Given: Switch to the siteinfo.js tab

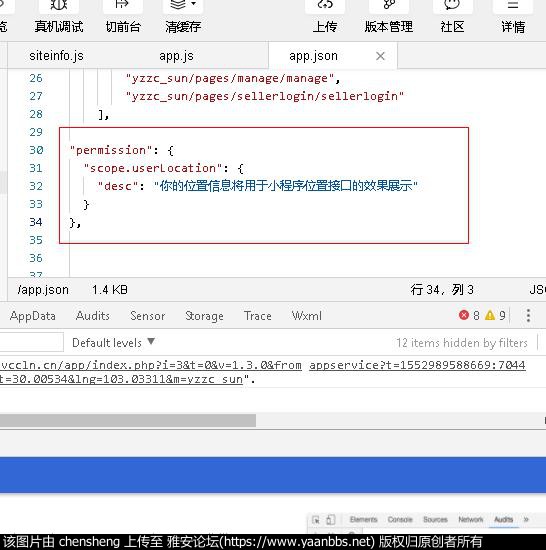Looking at the screenshot, I should coord(56,56).
